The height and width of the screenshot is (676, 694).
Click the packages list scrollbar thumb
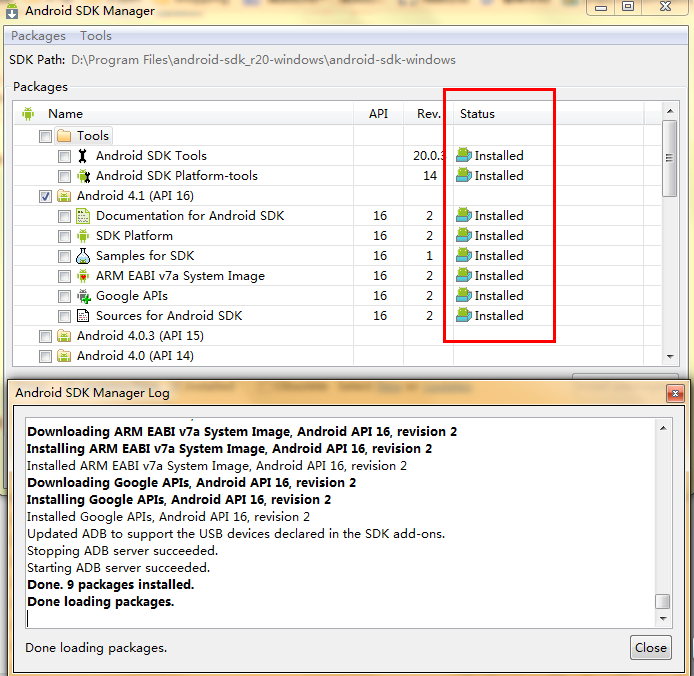click(670, 158)
